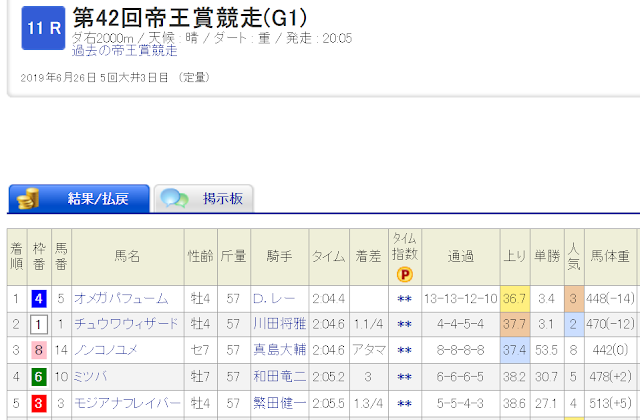The height and width of the screenshot is (420, 640).
Task: Open horse チュウワウィザード page
Action: tap(126, 324)
